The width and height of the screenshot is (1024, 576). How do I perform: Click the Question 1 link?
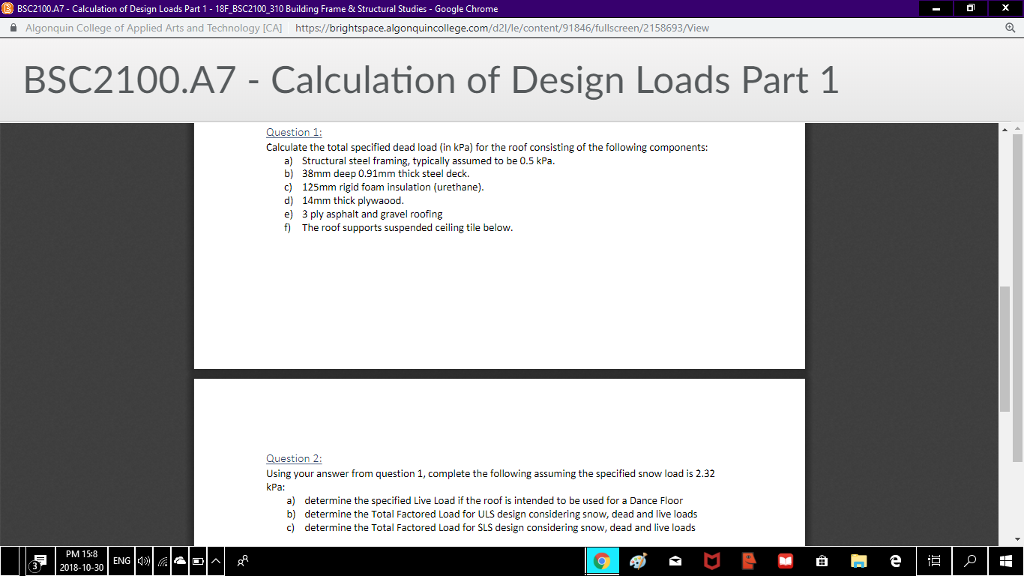293,131
